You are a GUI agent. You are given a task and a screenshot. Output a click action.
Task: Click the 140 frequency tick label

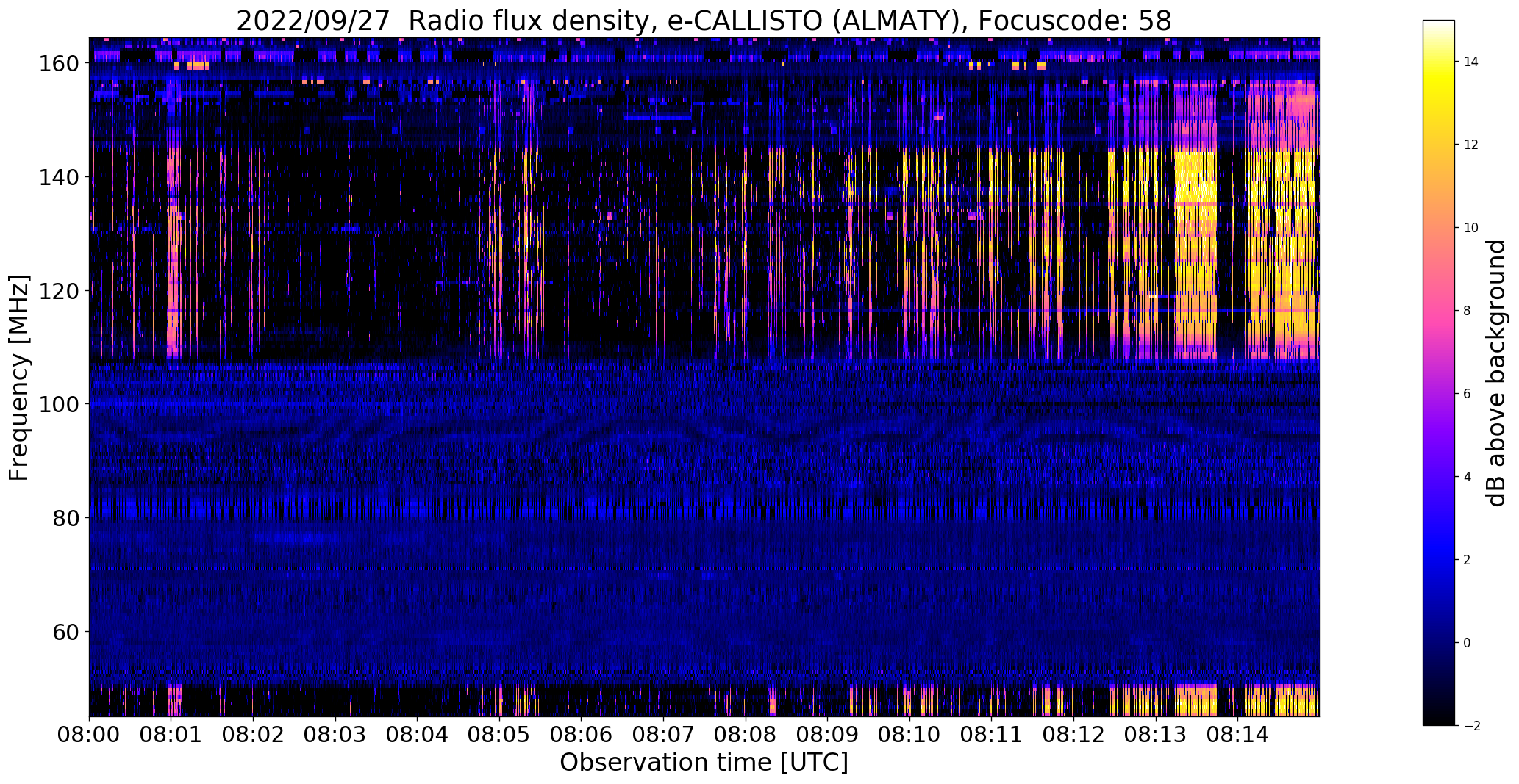click(60, 177)
